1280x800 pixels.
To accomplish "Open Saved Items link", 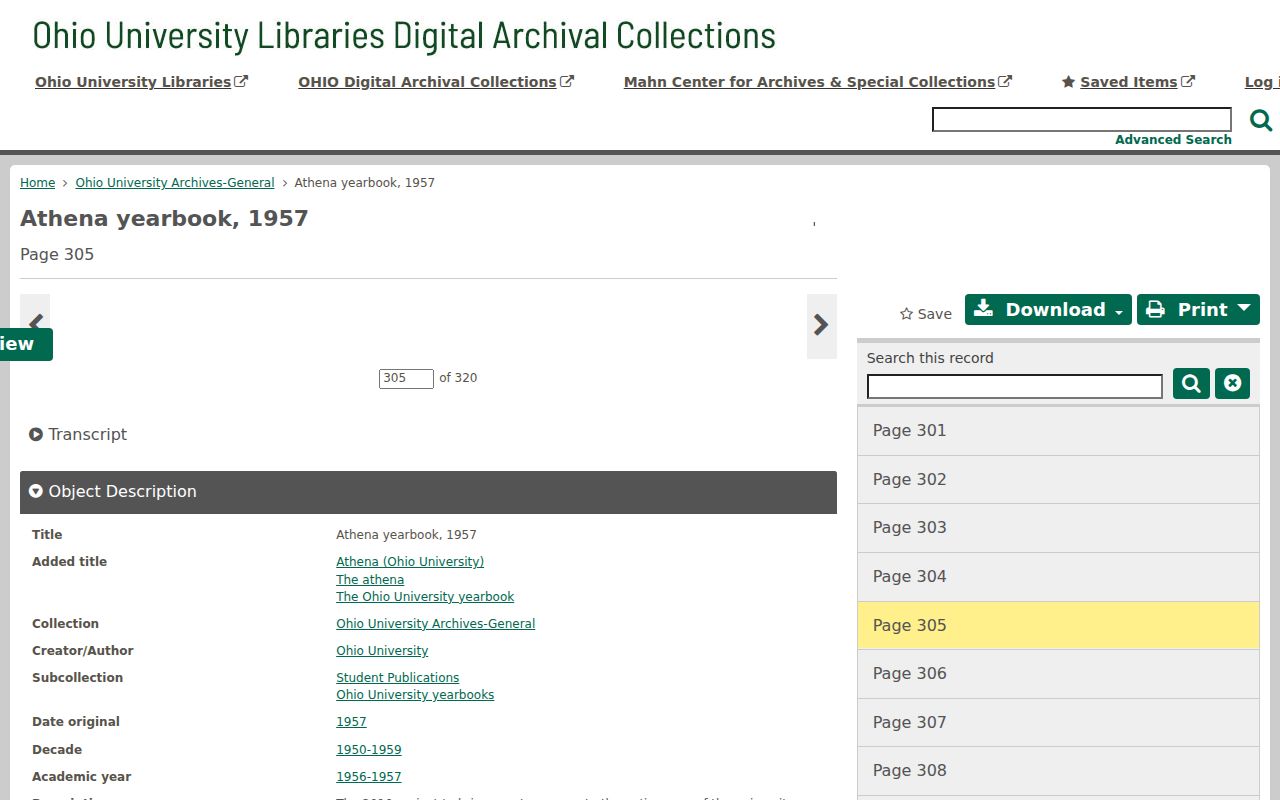I will coord(1128,82).
